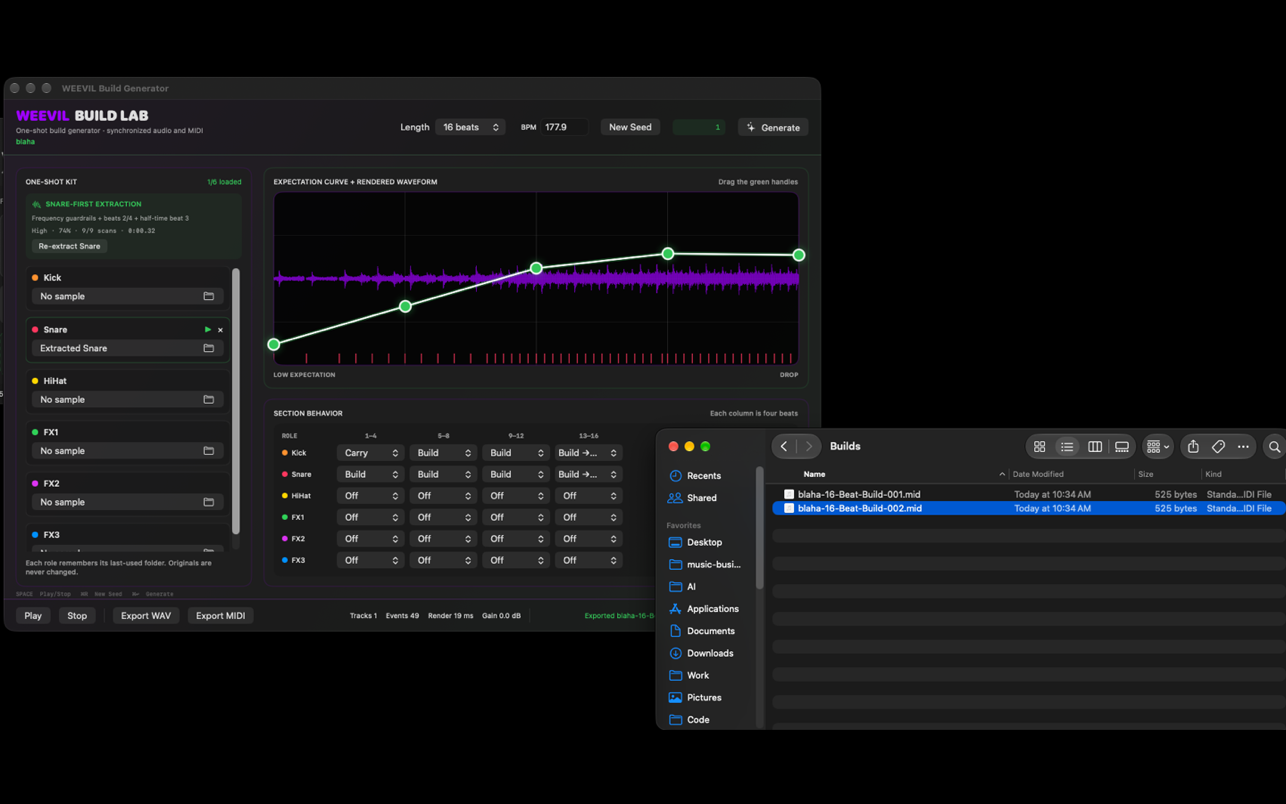Open Finder group-by options menu
This screenshot has height=804, width=1286.
tap(1158, 447)
